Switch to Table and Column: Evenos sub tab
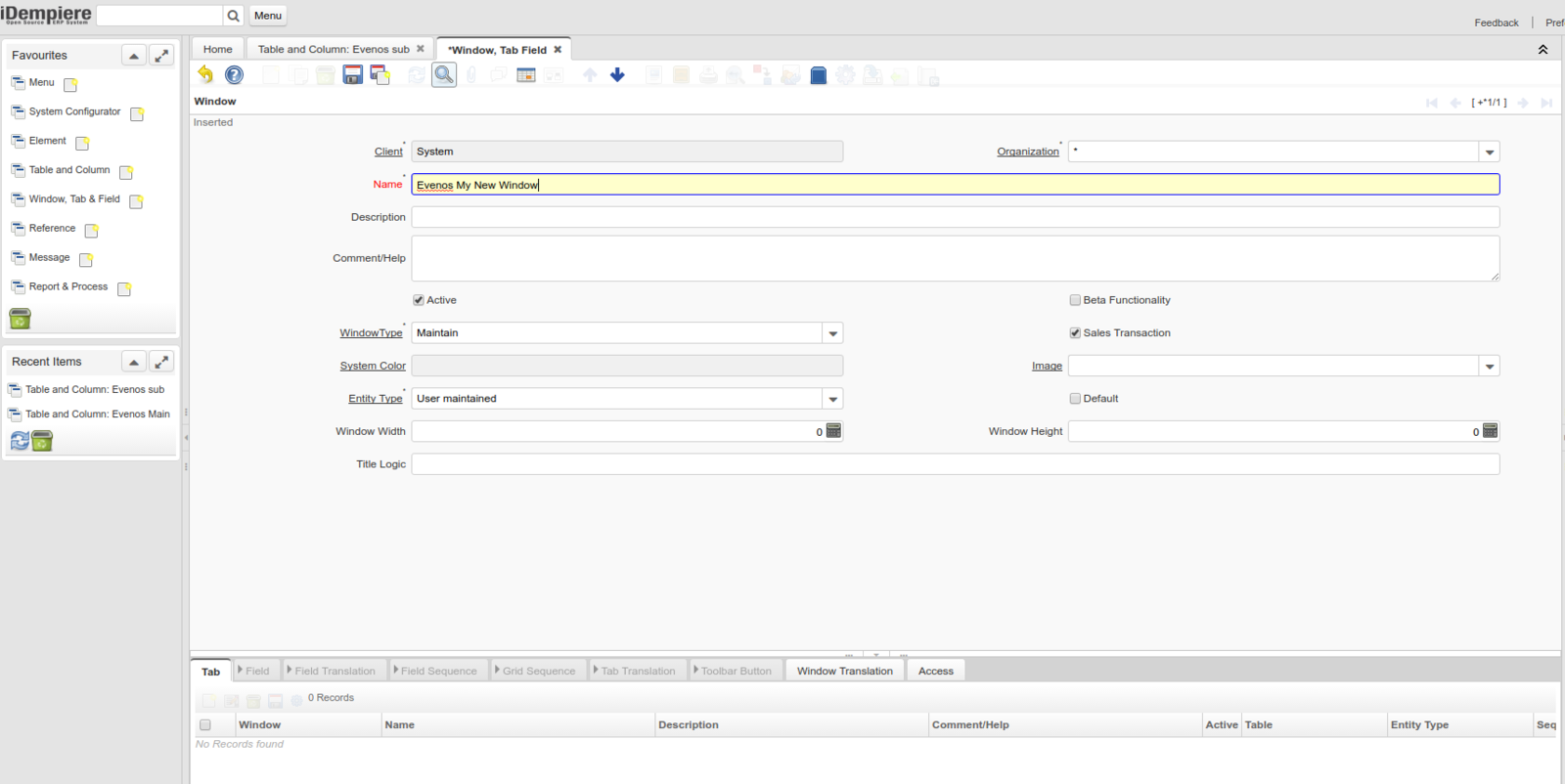 334,49
